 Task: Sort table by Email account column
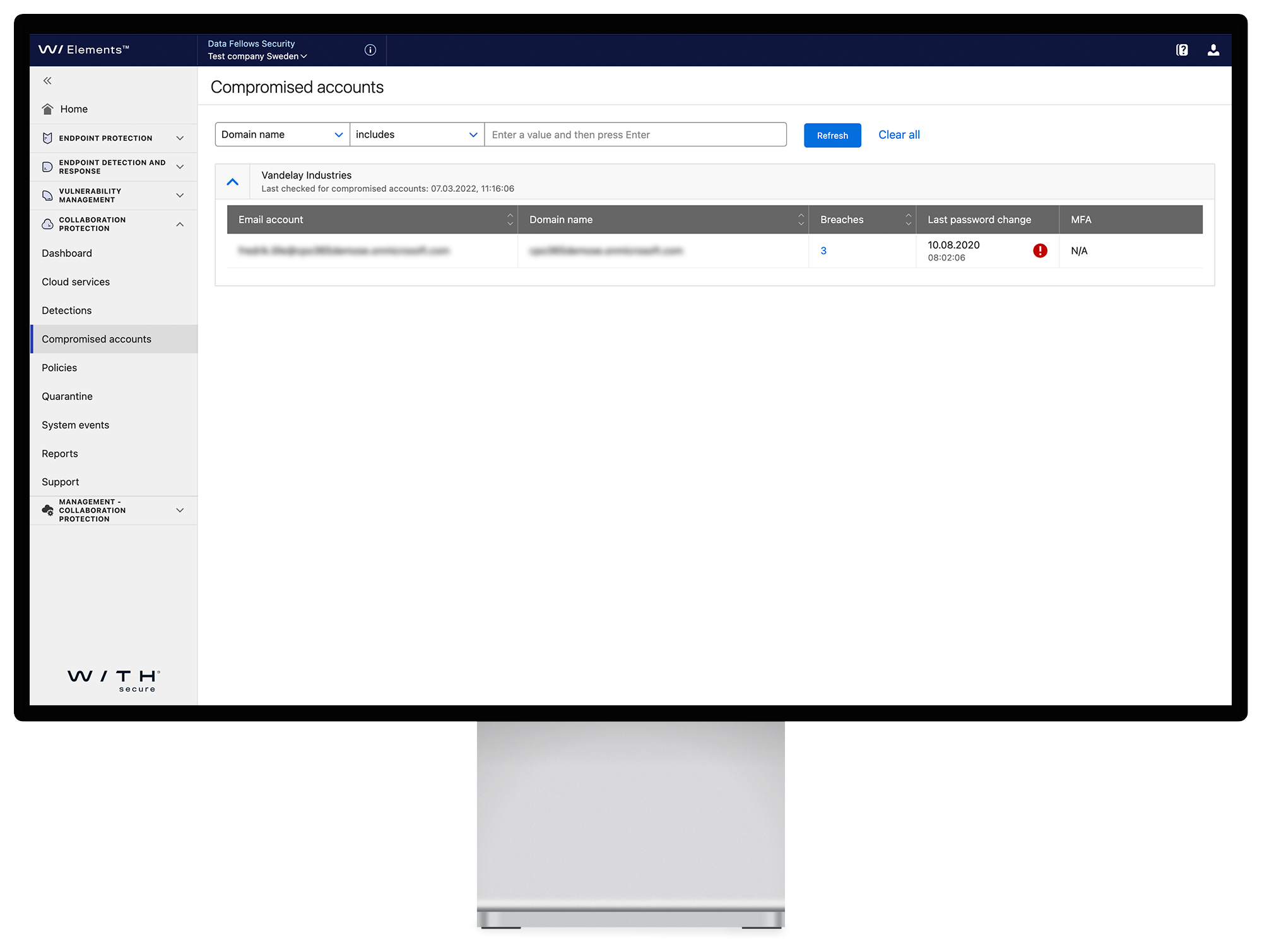tap(510, 220)
